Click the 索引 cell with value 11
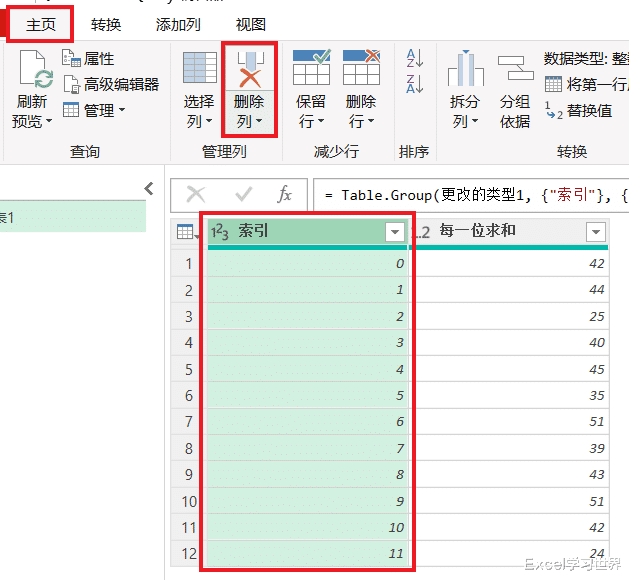Viewport: 629px width, 580px height. point(307,554)
